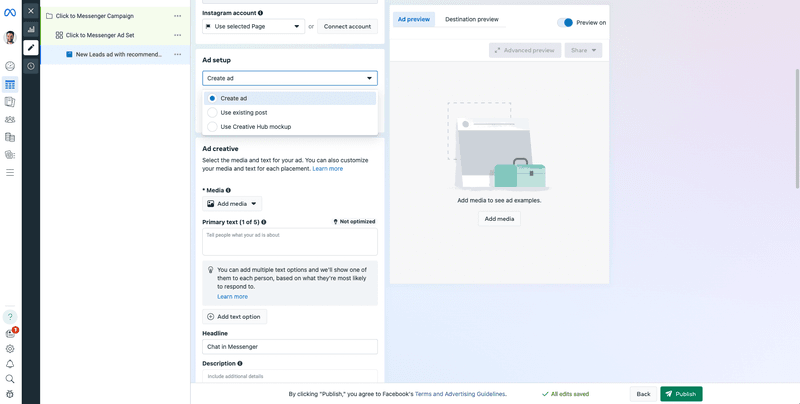
Task: Open the Ads reporting pages icon
Action: coord(10,102)
